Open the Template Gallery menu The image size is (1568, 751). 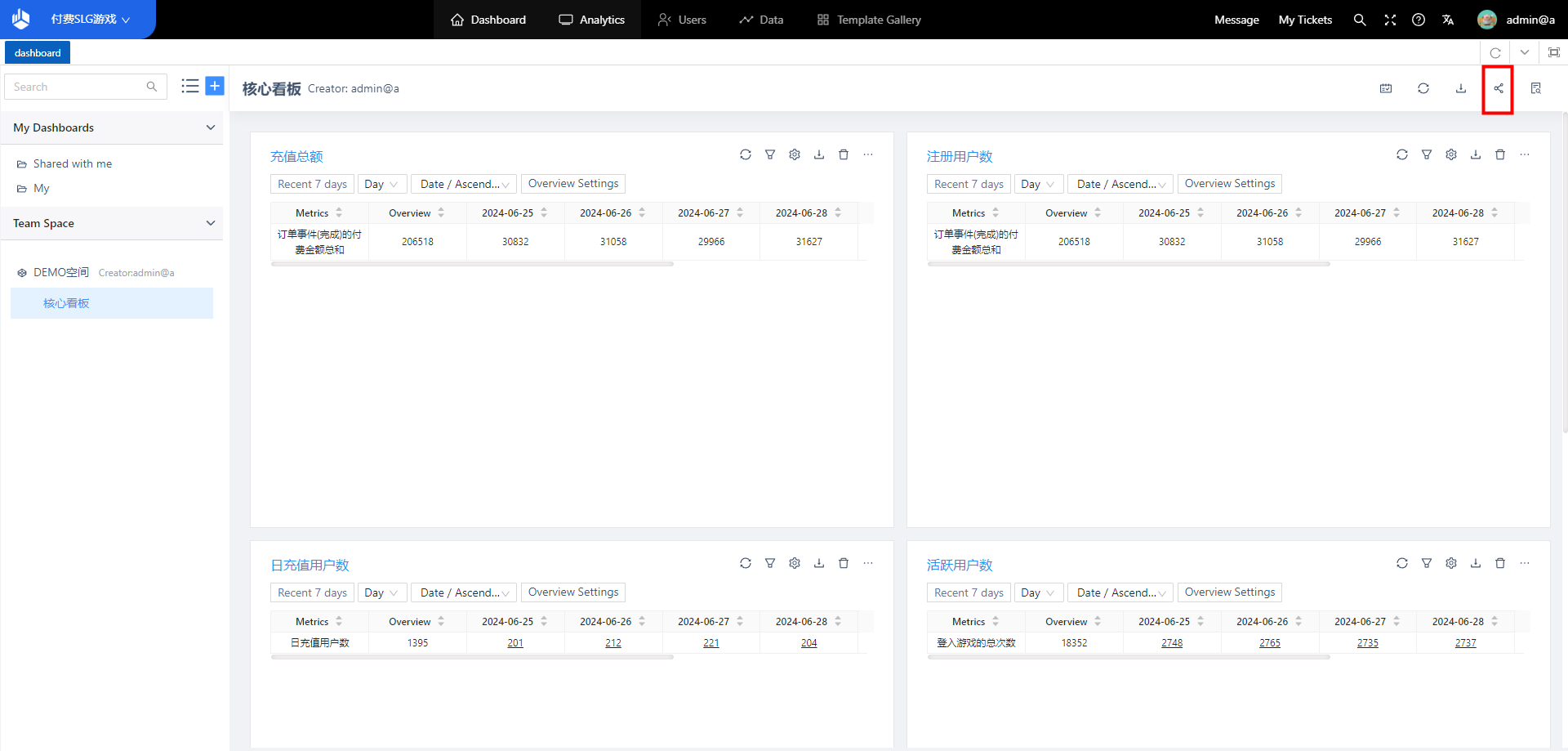[x=869, y=20]
